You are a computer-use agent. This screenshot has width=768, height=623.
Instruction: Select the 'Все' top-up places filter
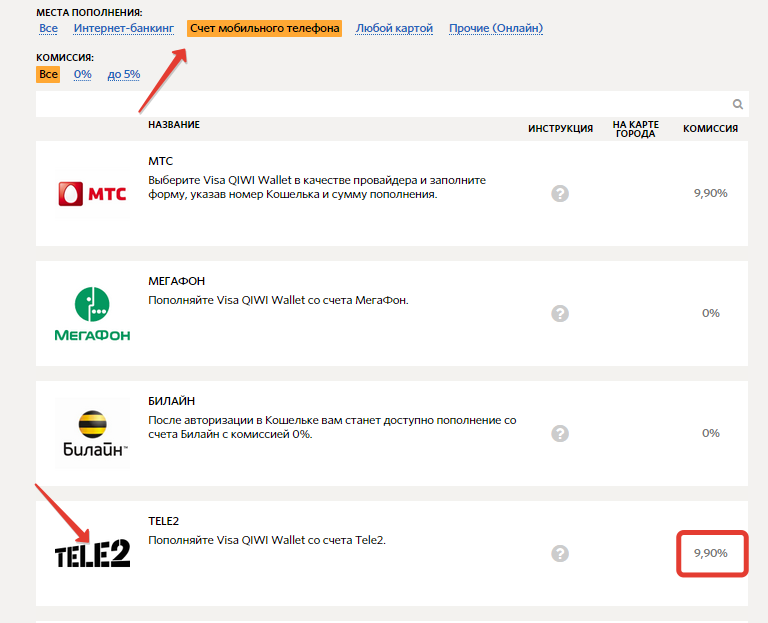tap(48, 29)
